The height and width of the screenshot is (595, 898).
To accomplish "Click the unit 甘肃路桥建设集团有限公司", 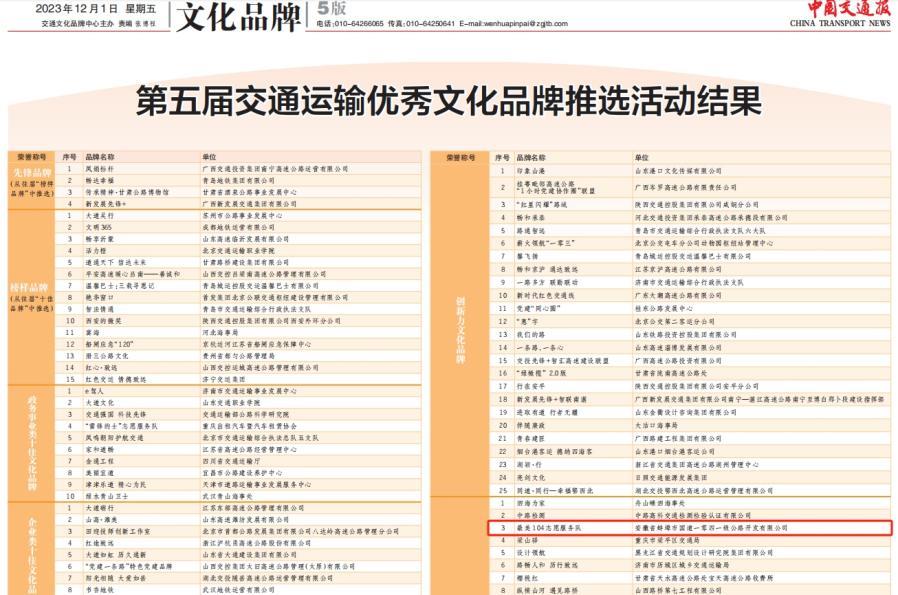I will pyautogui.click(x=245, y=262).
